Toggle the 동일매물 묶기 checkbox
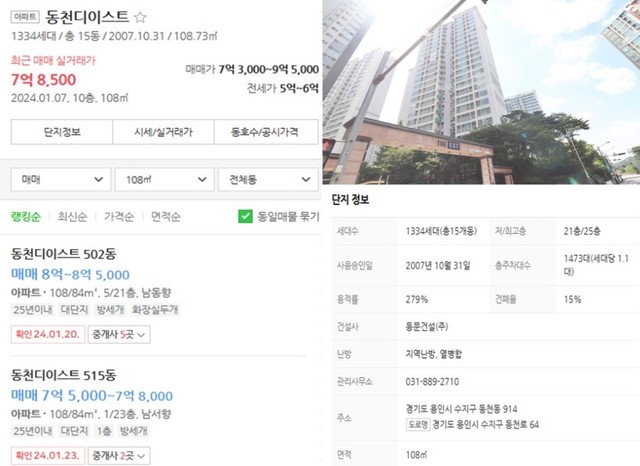The height and width of the screenshot is (466, 640). (245, 216)
